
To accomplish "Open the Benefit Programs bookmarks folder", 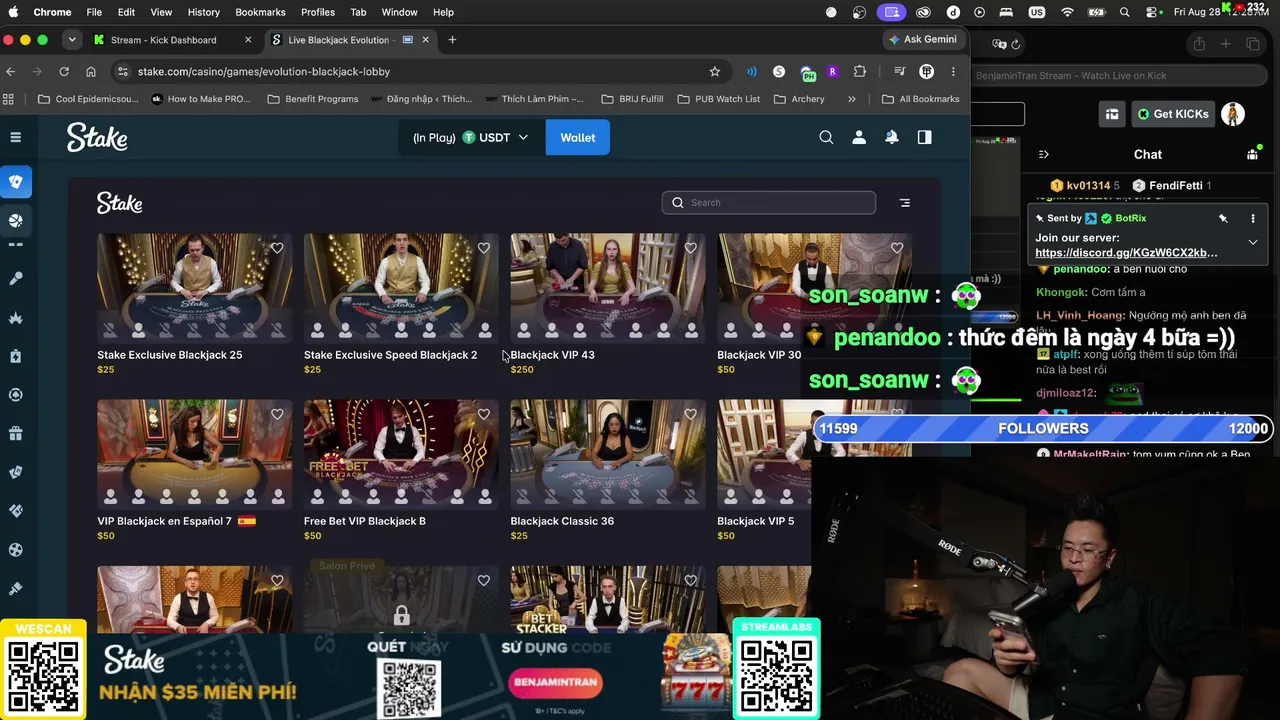I will pos(313,99).
